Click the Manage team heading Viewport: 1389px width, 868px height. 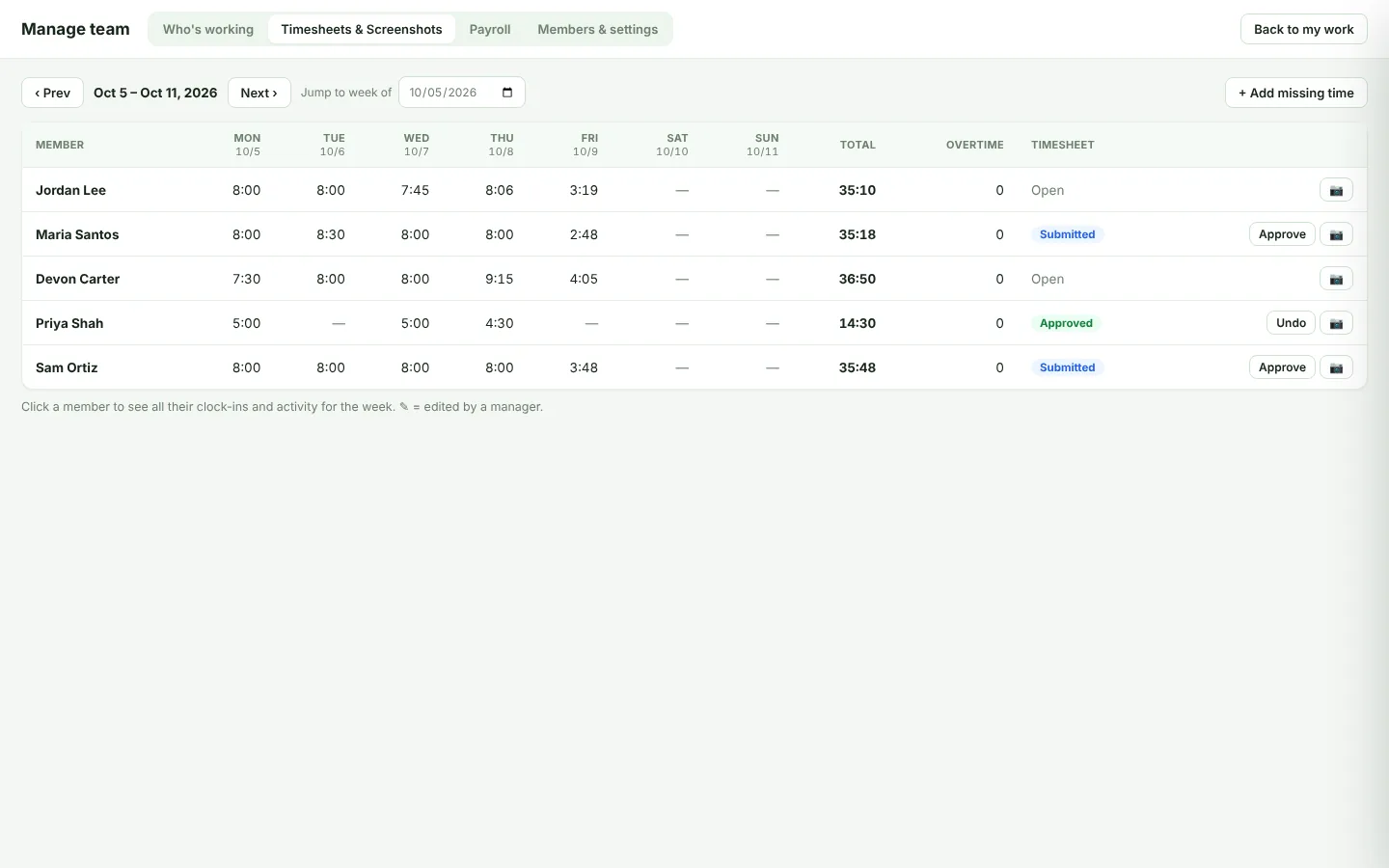coord(75,29)
